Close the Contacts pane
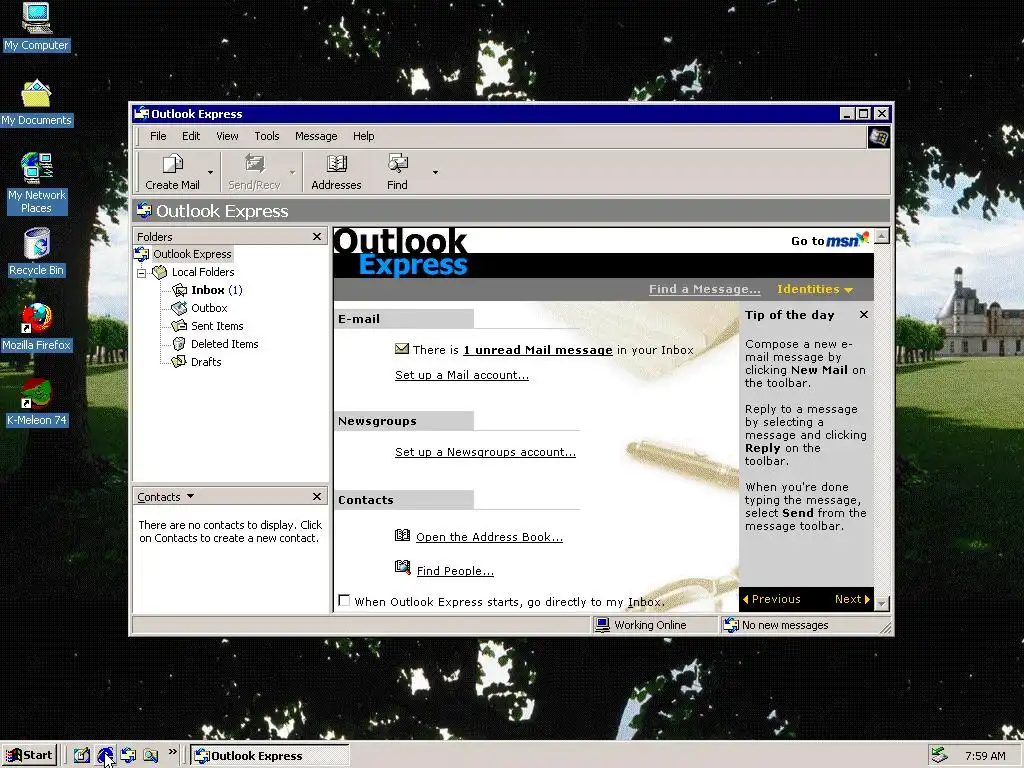The width and height of the screenshot is (1024, 768). tap(317, 497)
